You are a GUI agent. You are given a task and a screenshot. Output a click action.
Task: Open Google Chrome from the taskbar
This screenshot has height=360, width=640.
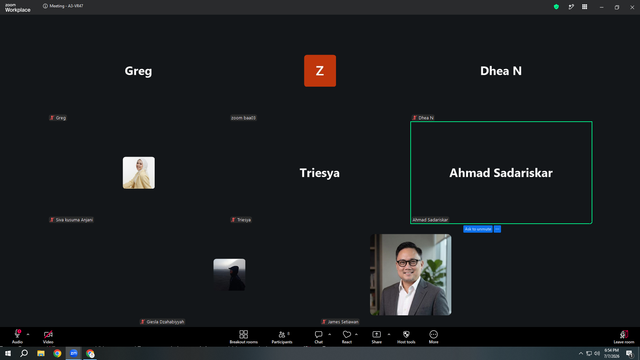point(57,353)
